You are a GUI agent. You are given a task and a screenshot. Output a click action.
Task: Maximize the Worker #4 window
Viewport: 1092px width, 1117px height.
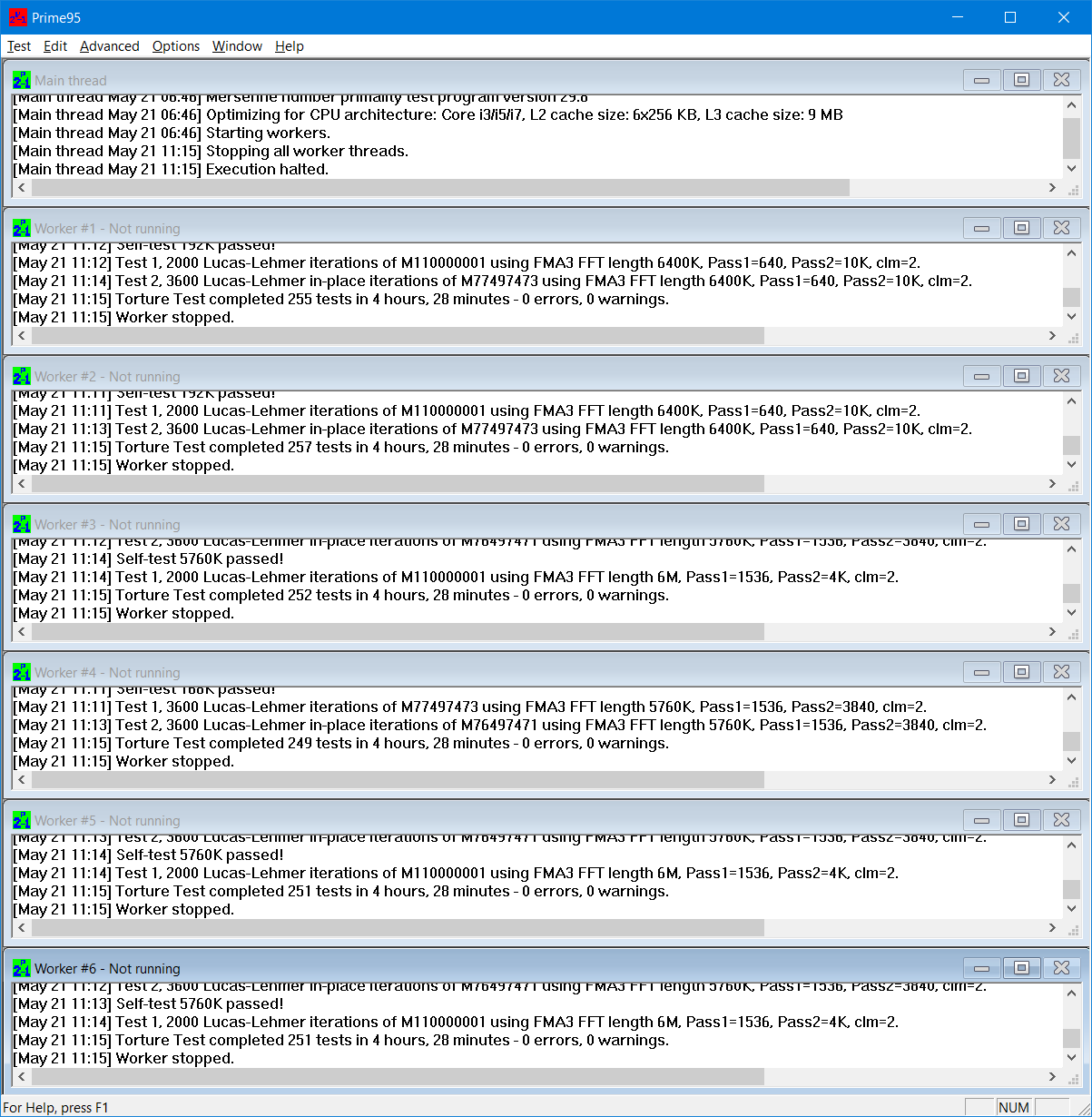coord(1021,672)
